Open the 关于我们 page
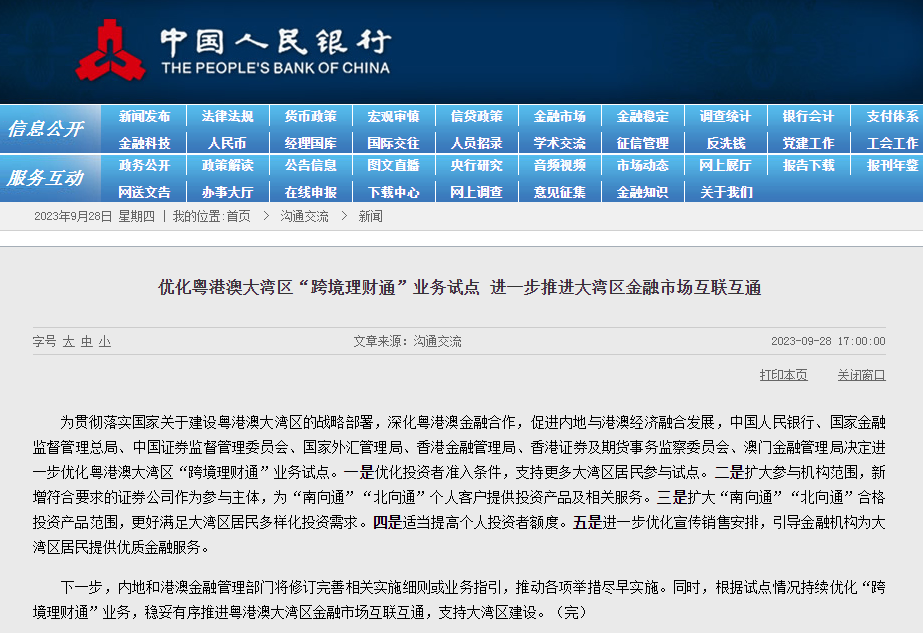The height and width of the screenshot is (633, 923). click(725, 192)
